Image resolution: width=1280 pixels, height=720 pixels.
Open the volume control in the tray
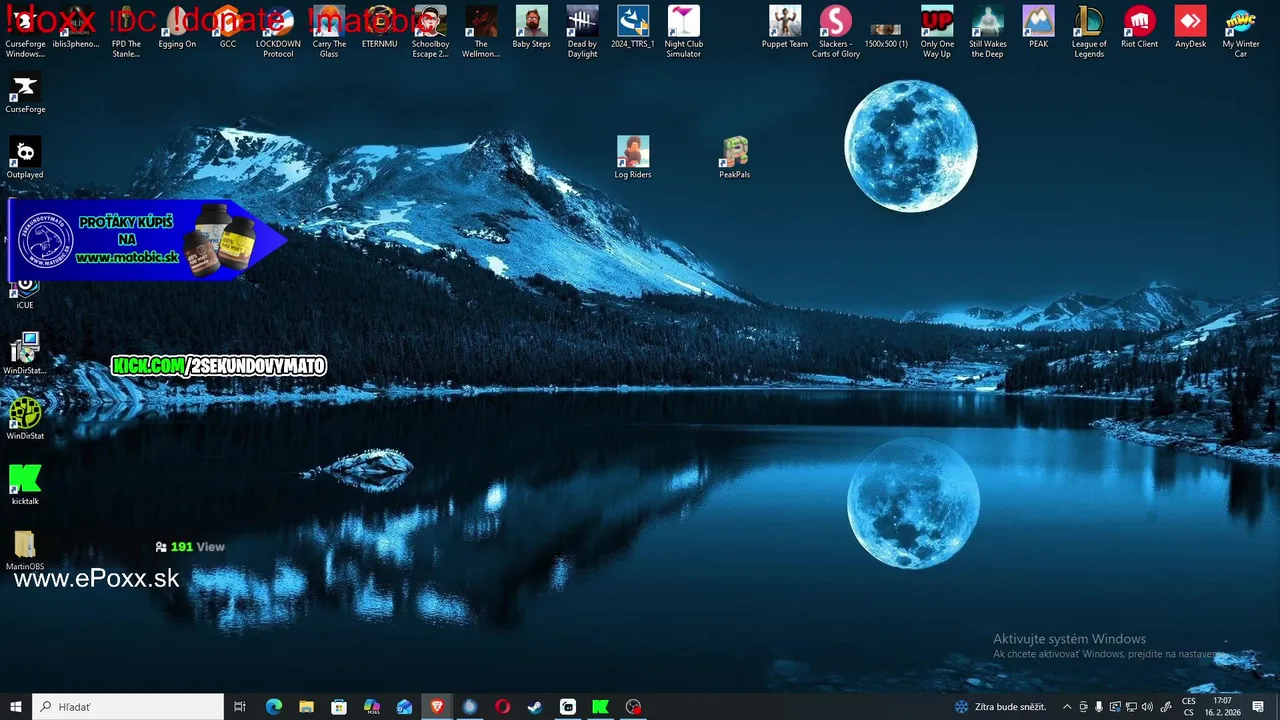pos(1147,707)
